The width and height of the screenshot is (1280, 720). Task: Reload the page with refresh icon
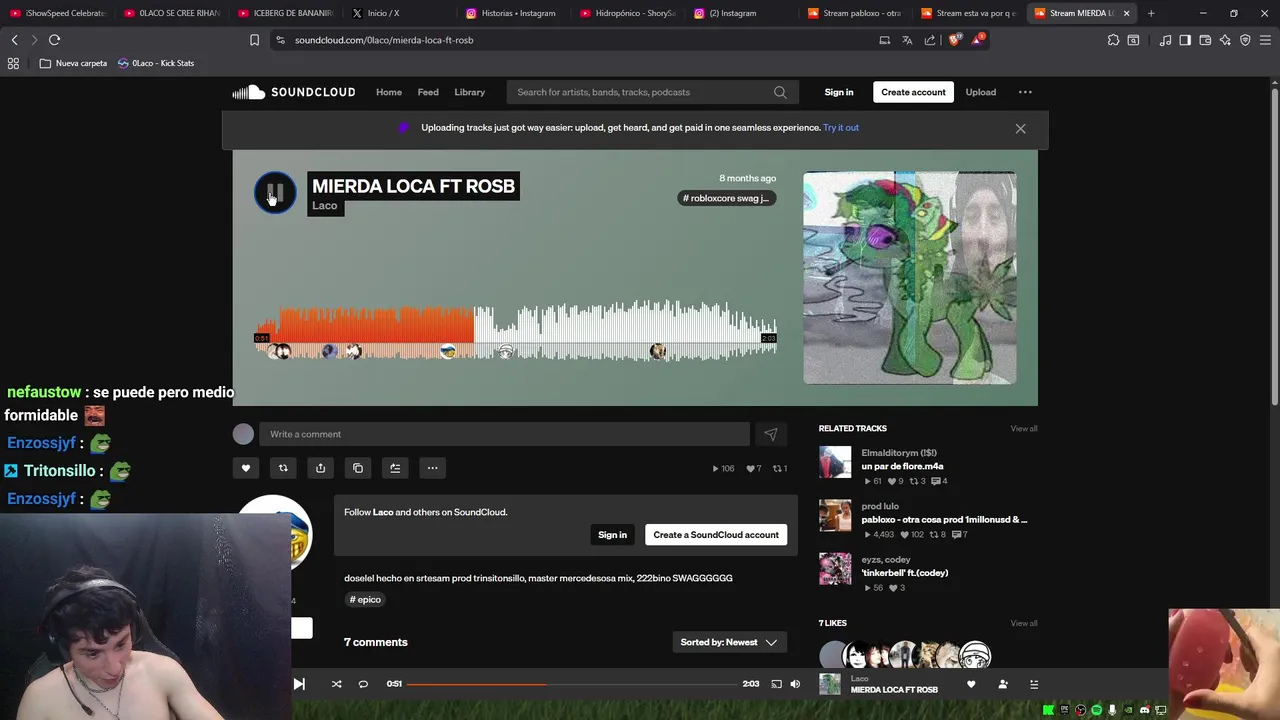coord(54,40)
